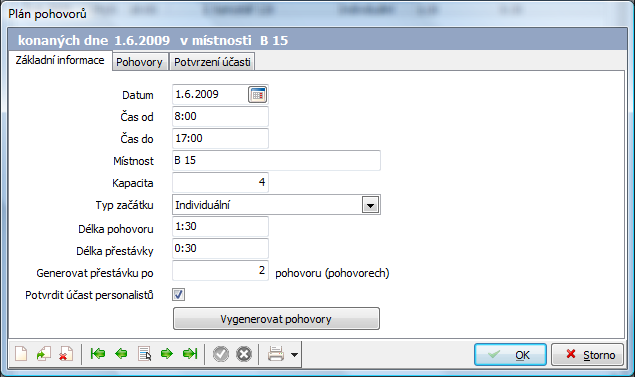Expand the Typ začátku dropdown

(x=370, y=205)
